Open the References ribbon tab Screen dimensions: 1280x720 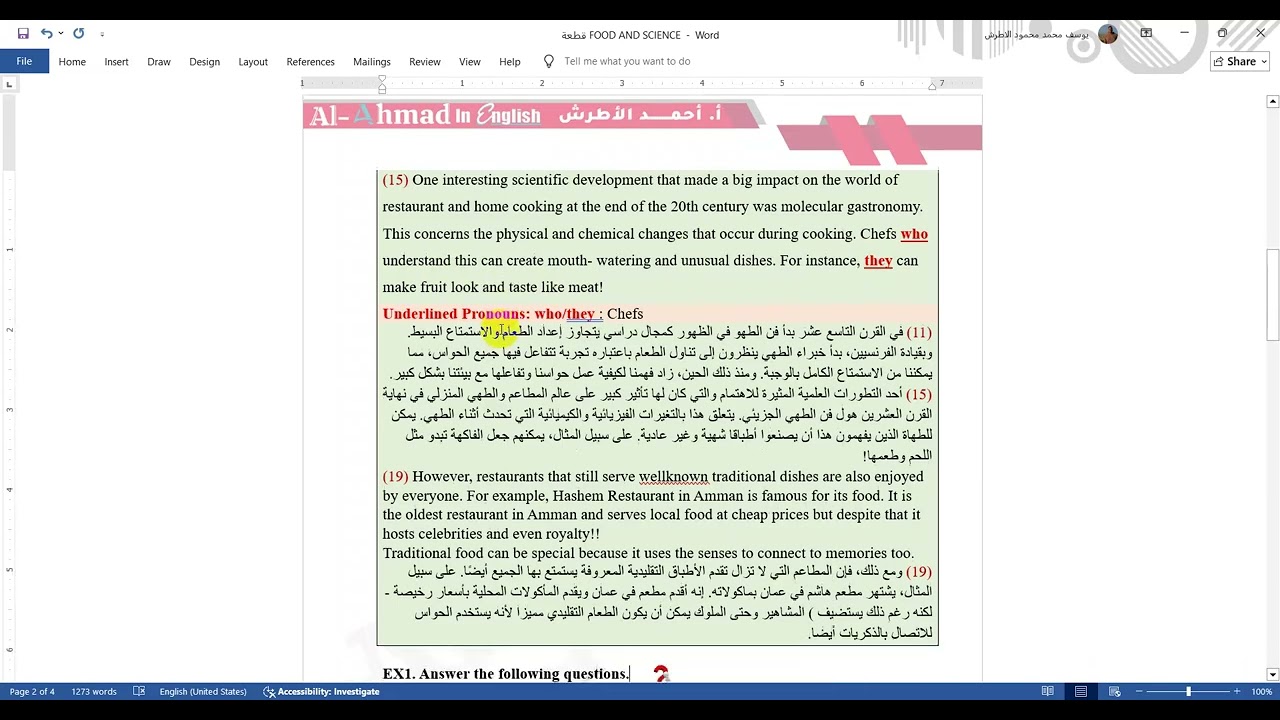click(x=310, y=61)
